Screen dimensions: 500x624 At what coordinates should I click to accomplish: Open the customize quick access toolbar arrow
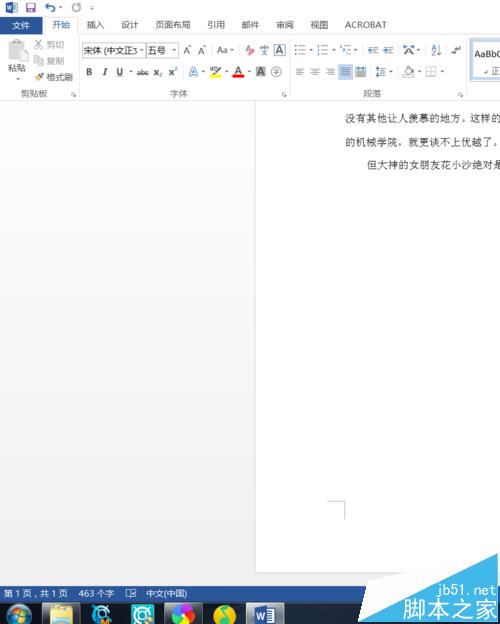(x=92, y=8)
